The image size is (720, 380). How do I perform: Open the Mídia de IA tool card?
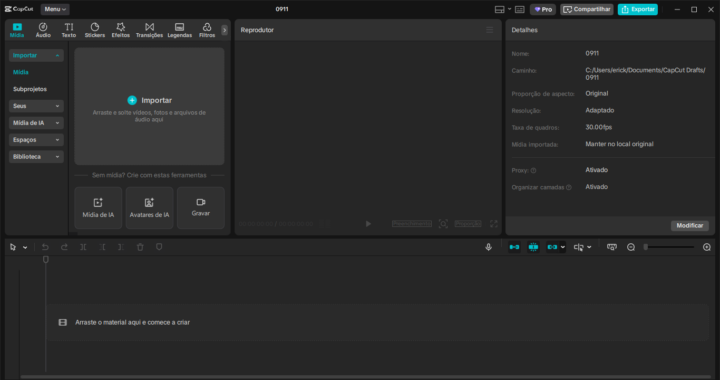click(x=98, y=208)
